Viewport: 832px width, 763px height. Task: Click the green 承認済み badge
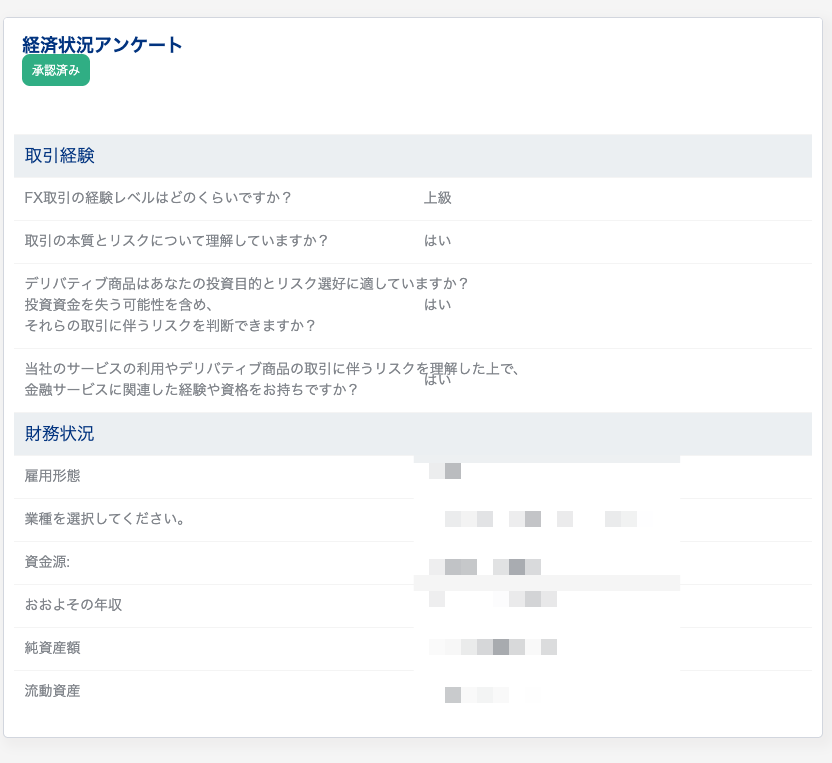pos(56,70)
